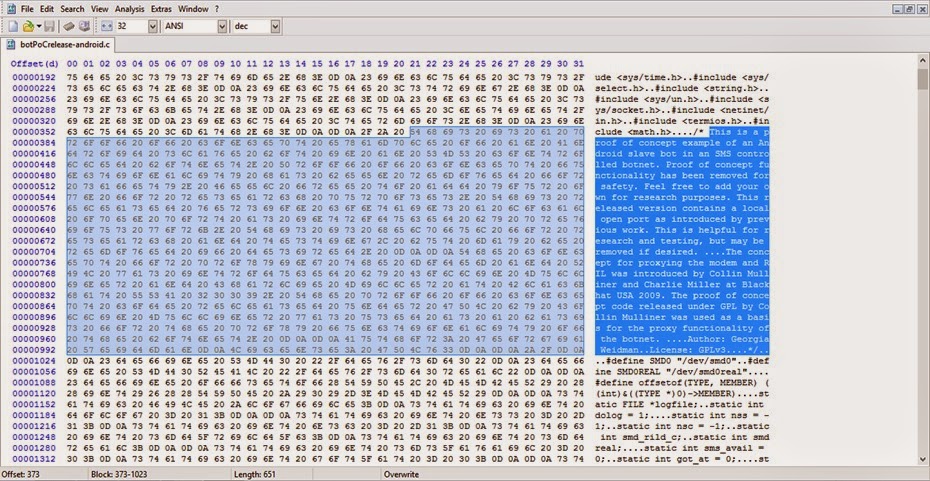Create a new file with the blank page icon
The height and width of the screenshot is (481, 930).
tap(13, 26)
